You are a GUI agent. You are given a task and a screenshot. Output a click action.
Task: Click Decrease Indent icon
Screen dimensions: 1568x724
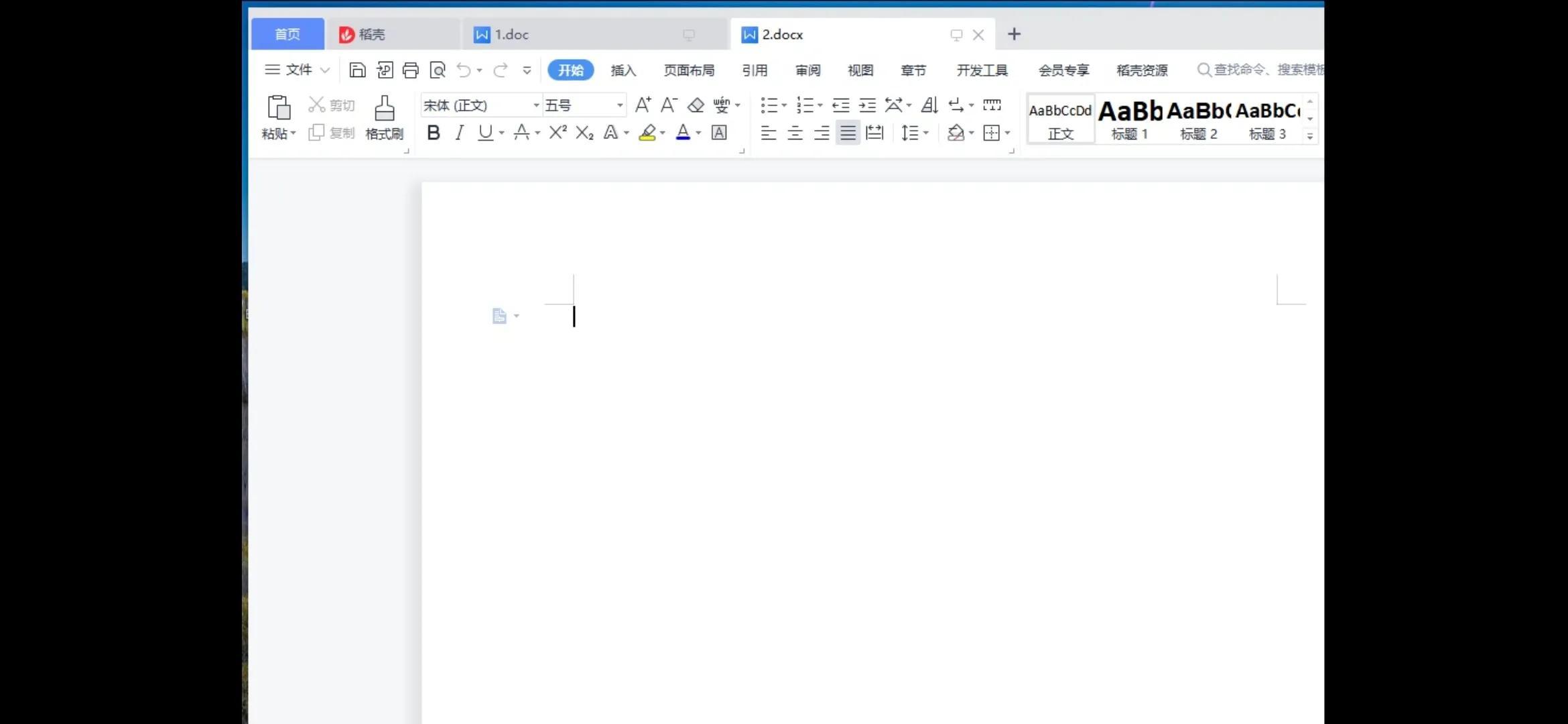(x=841, y=105)
